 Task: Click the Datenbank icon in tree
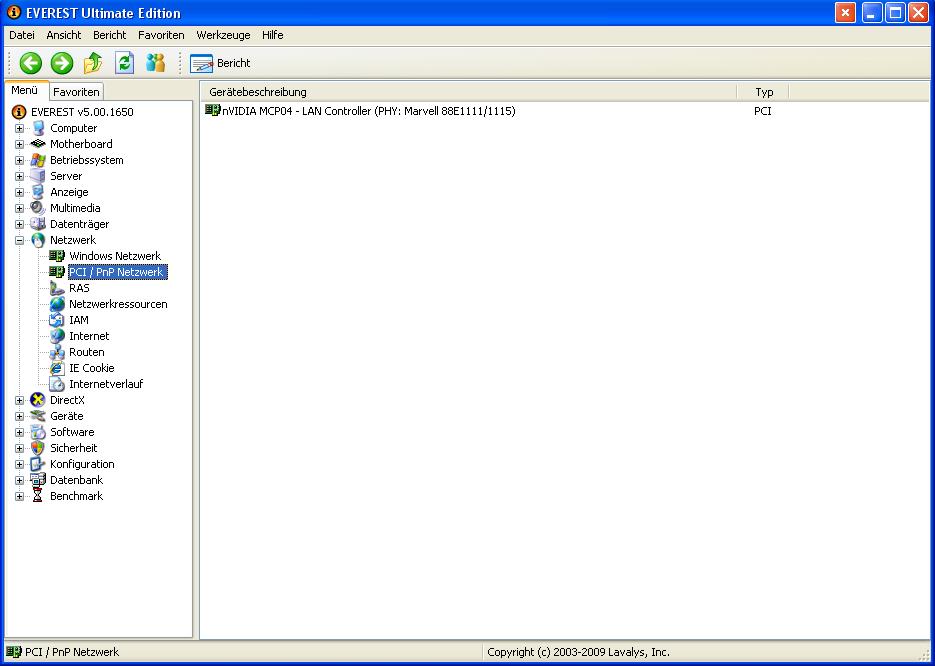coord(38,480)
